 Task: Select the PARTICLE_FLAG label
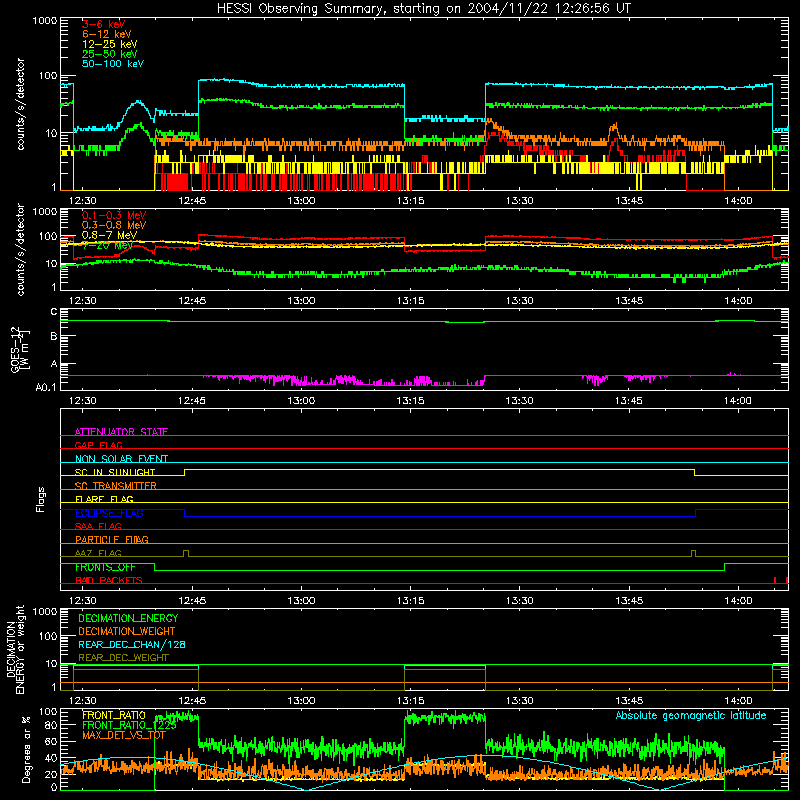pos(112,539)
